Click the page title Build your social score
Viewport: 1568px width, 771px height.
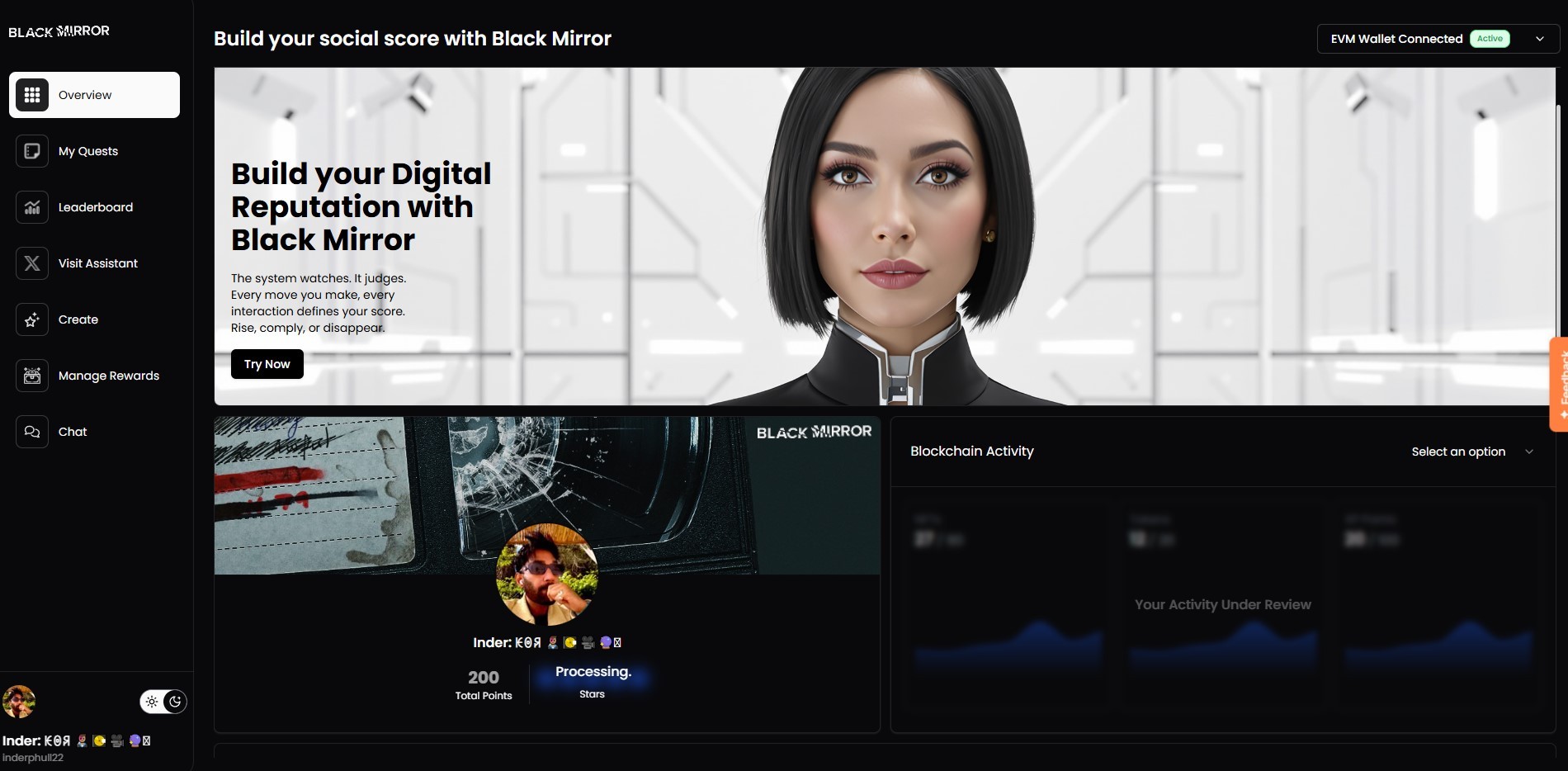click(x=413, y=39)
